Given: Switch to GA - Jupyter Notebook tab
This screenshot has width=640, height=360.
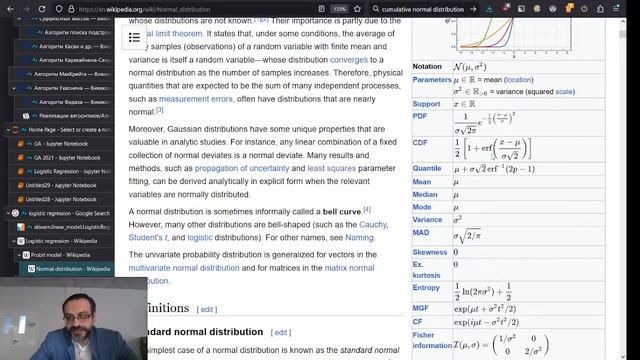Looking at the screenshot, I should tap(60, 144).
